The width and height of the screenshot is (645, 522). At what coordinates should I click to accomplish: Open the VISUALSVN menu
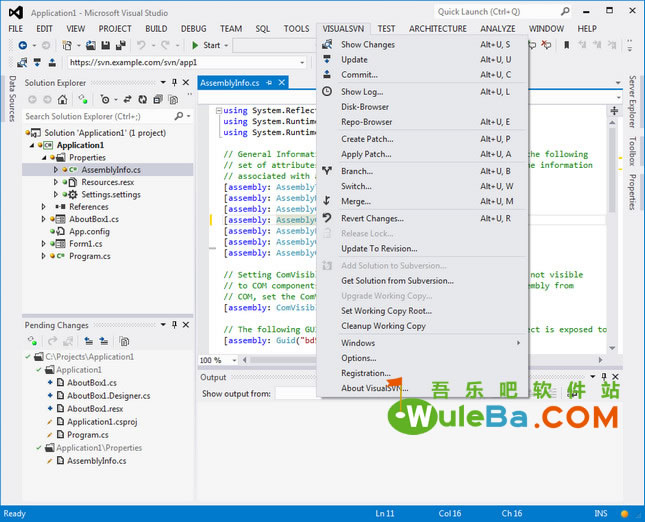(343, 29)
